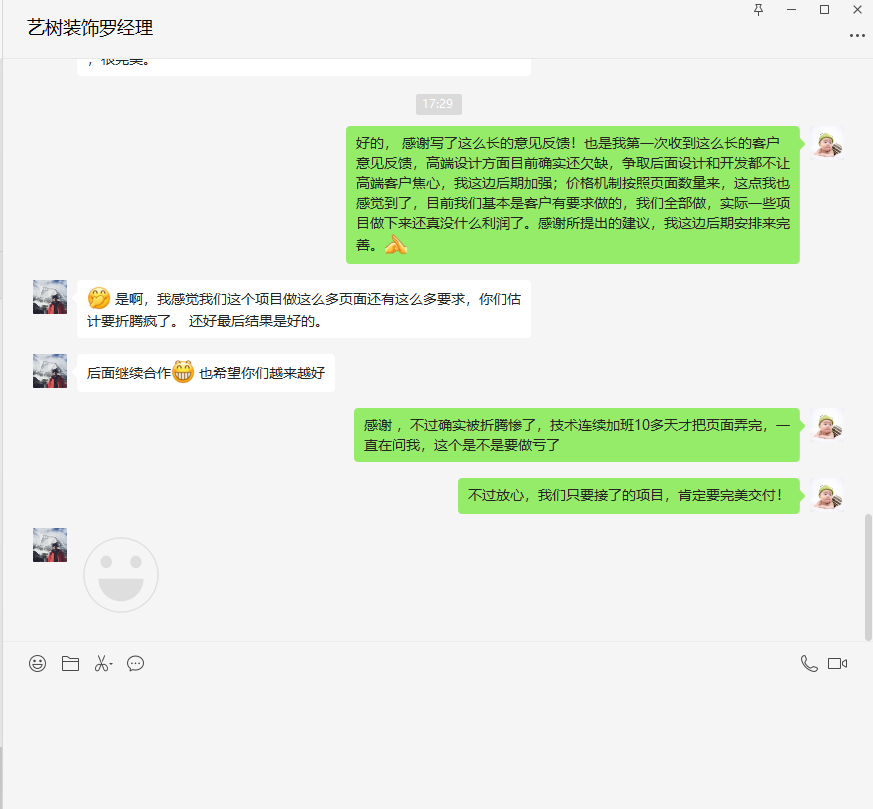
Task: Pin the chat window on top
Action: [x=758, y=9]
